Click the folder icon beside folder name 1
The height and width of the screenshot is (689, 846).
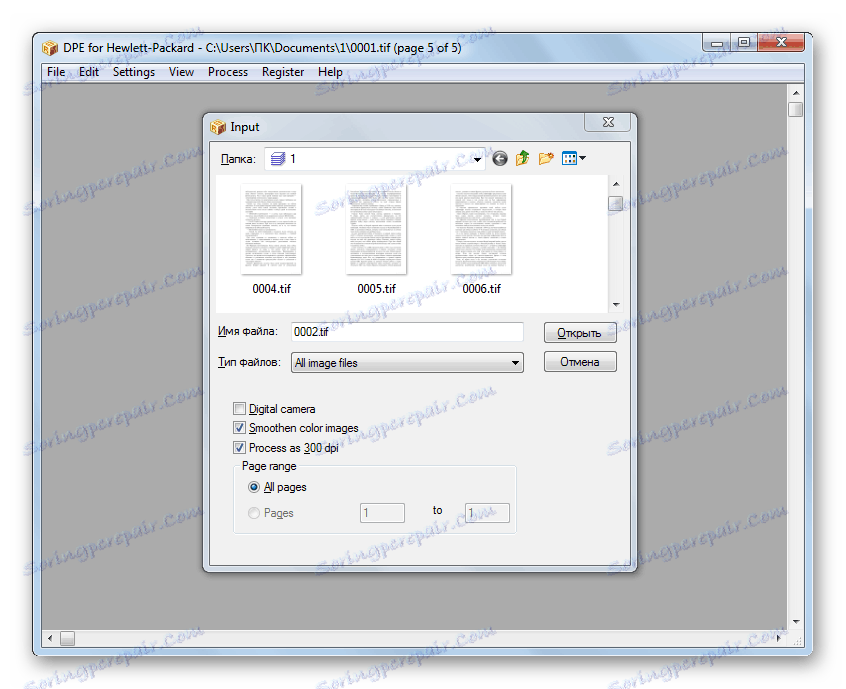click(278, 159)
